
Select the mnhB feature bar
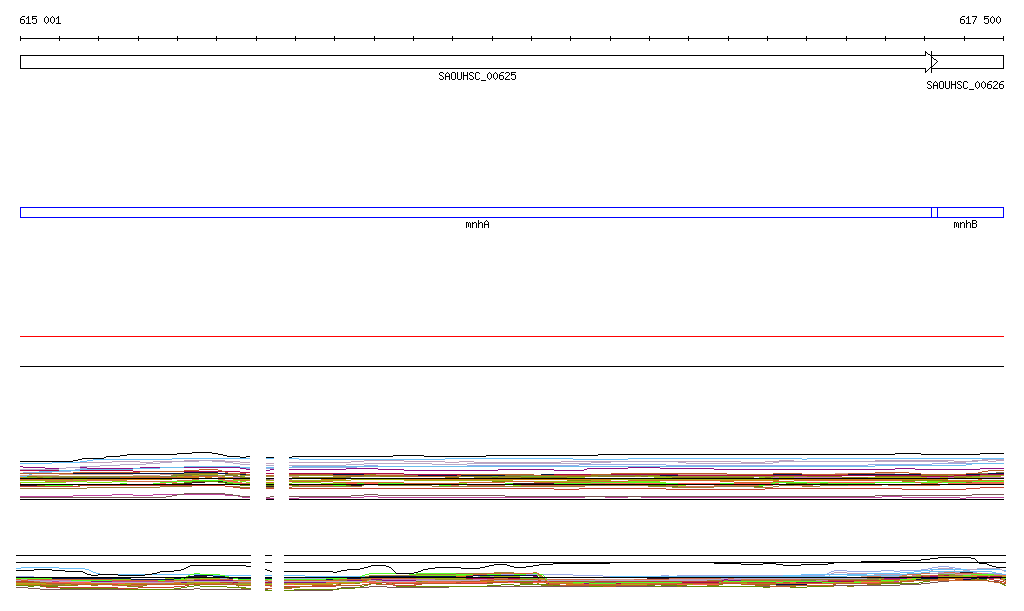pos(970,212)
